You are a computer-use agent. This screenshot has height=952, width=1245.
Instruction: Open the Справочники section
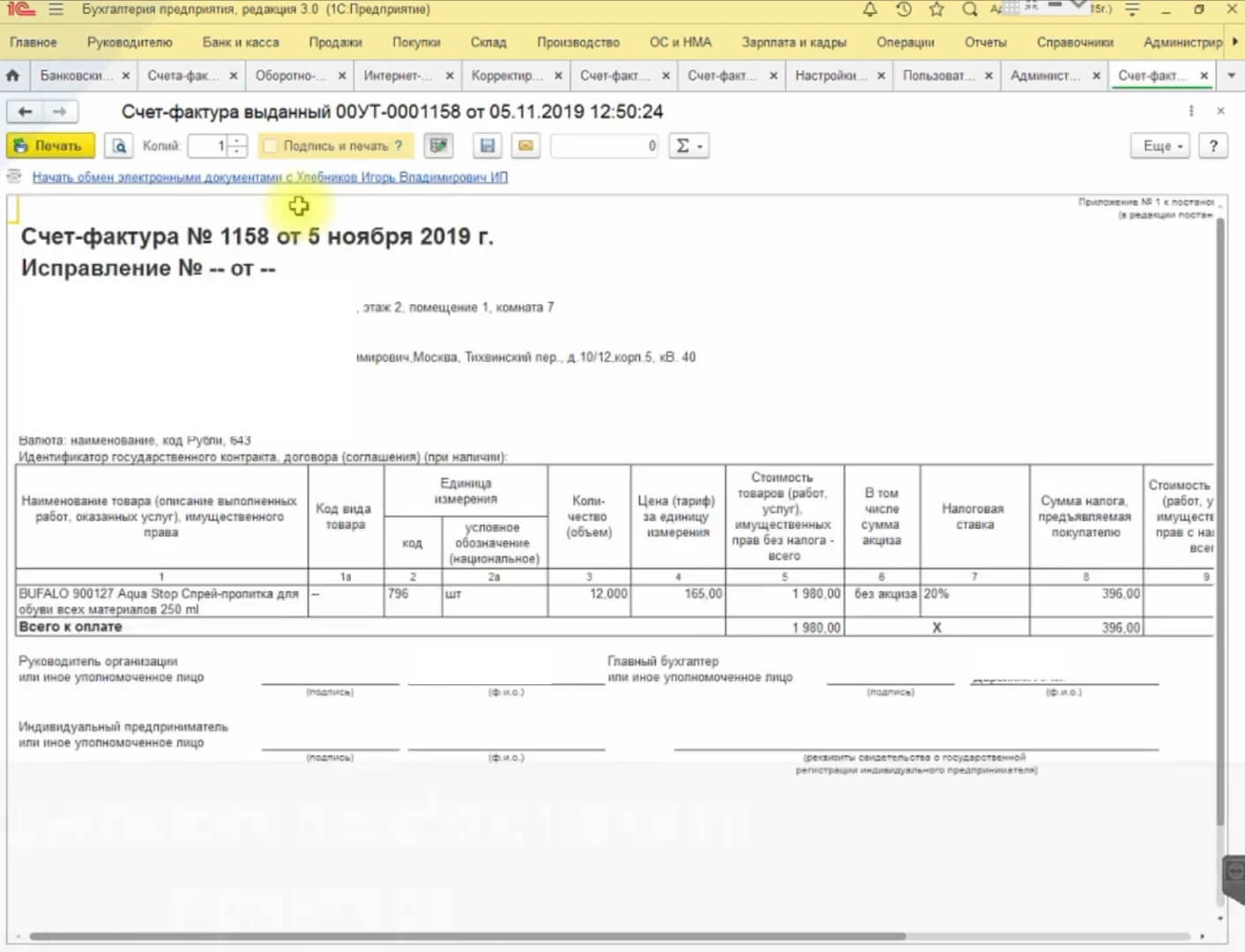click(x=1075, y=42)
